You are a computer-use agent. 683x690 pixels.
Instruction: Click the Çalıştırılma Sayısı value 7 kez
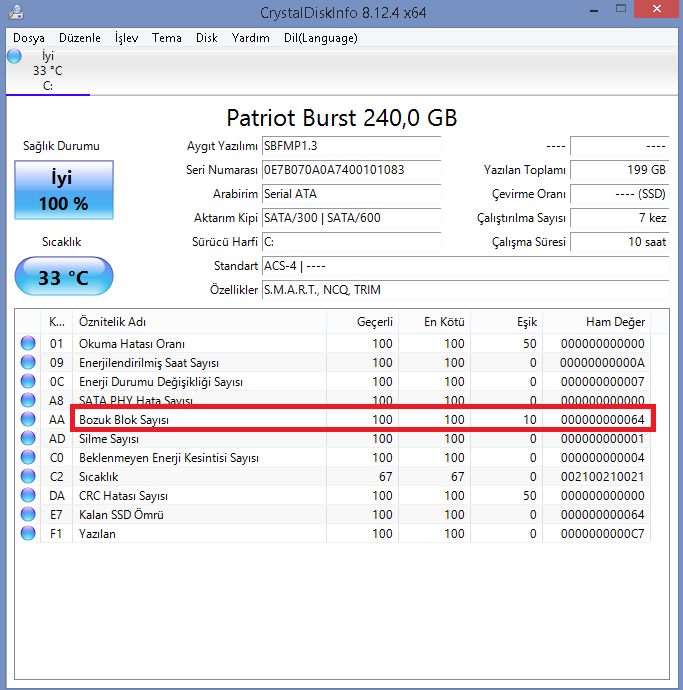click(x=620, y=218)
